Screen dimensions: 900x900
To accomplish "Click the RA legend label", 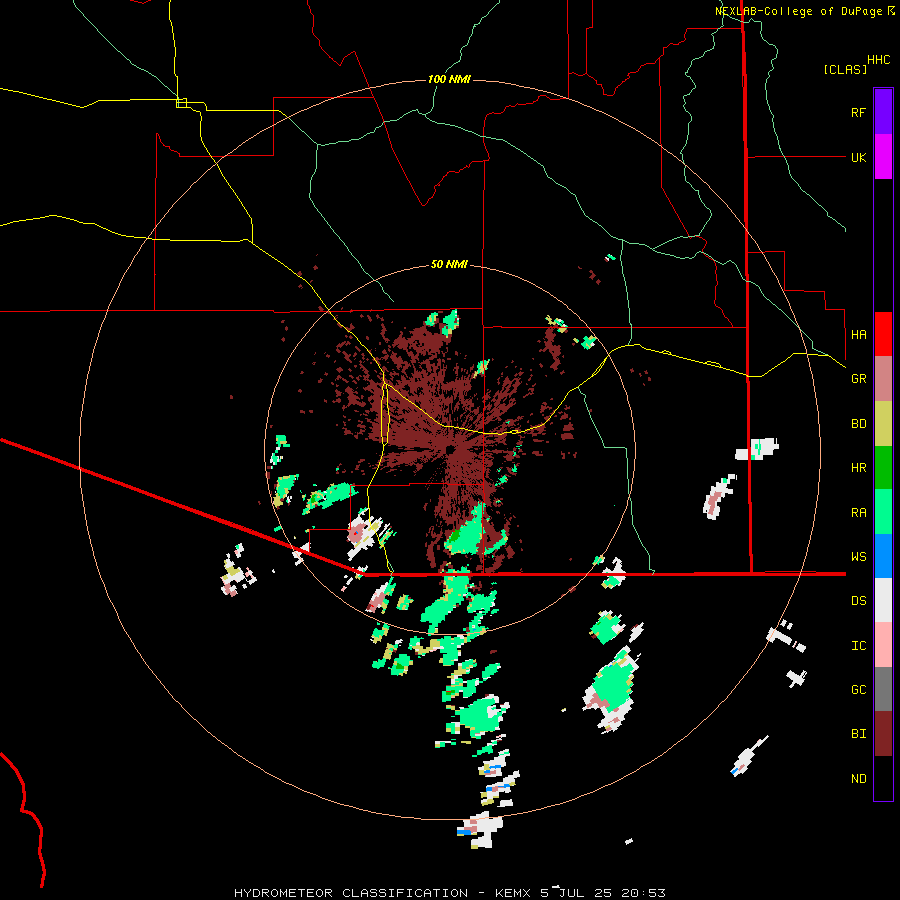I will coord(858,512).
